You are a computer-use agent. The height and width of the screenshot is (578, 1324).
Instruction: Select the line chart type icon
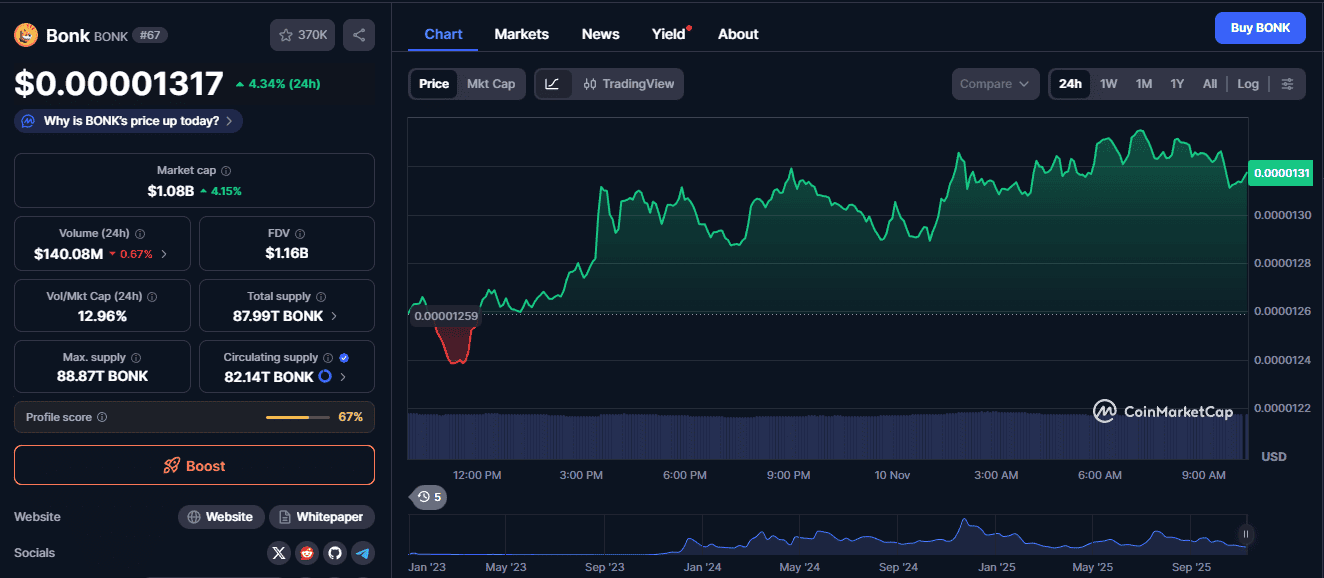pos(552,84)
